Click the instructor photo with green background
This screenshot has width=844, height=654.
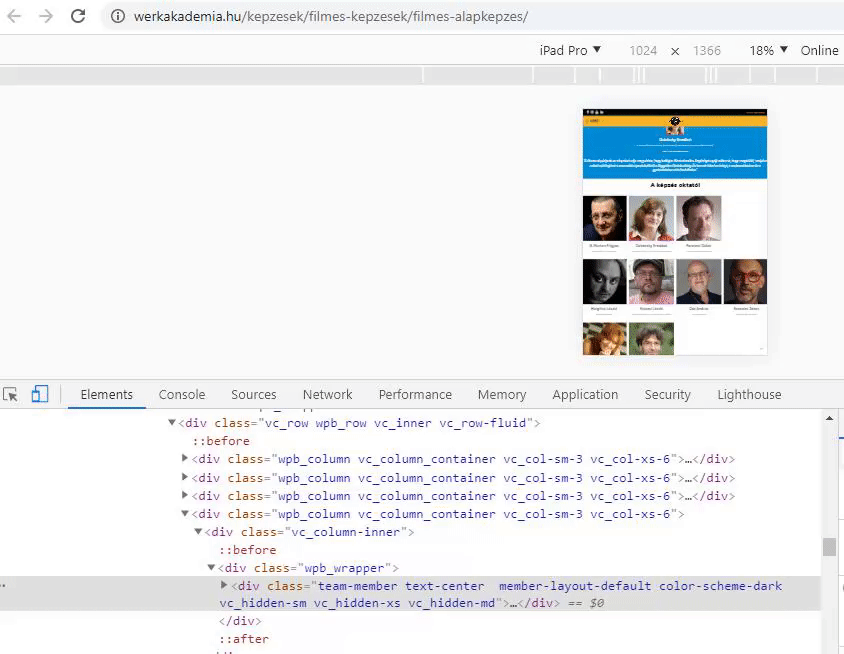pos(651,339)
